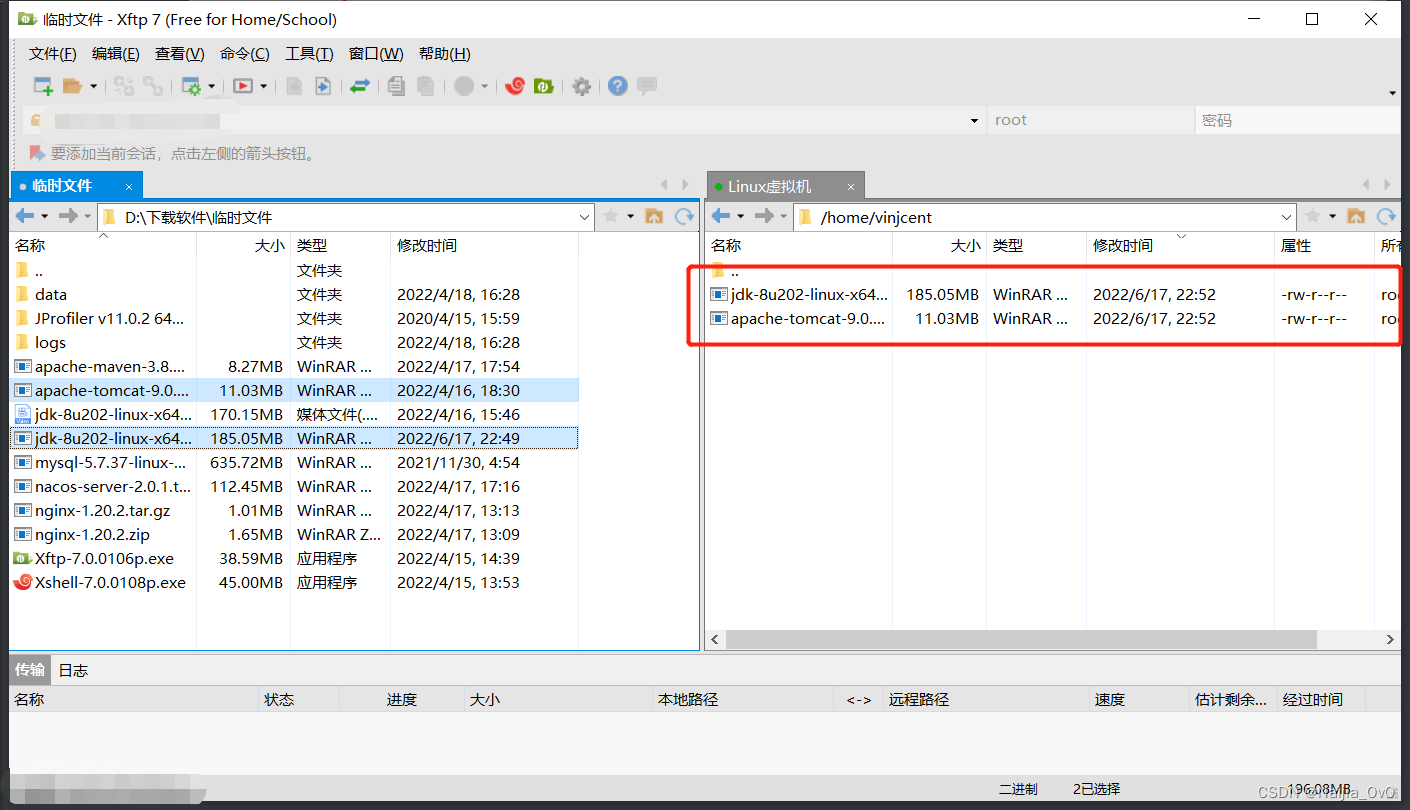The width and height of the screenshot is (1410, 810).
Task: Sort local files by 名称 column
Action: (x=103, y=245)
